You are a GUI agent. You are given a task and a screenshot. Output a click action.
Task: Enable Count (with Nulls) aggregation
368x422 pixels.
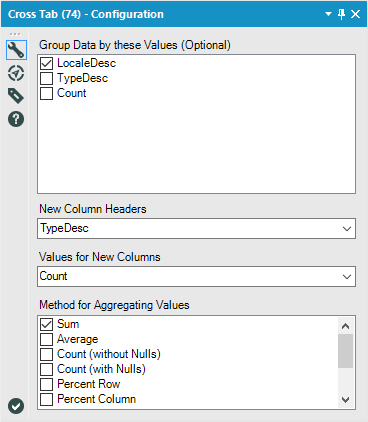[x=46, y=369]
